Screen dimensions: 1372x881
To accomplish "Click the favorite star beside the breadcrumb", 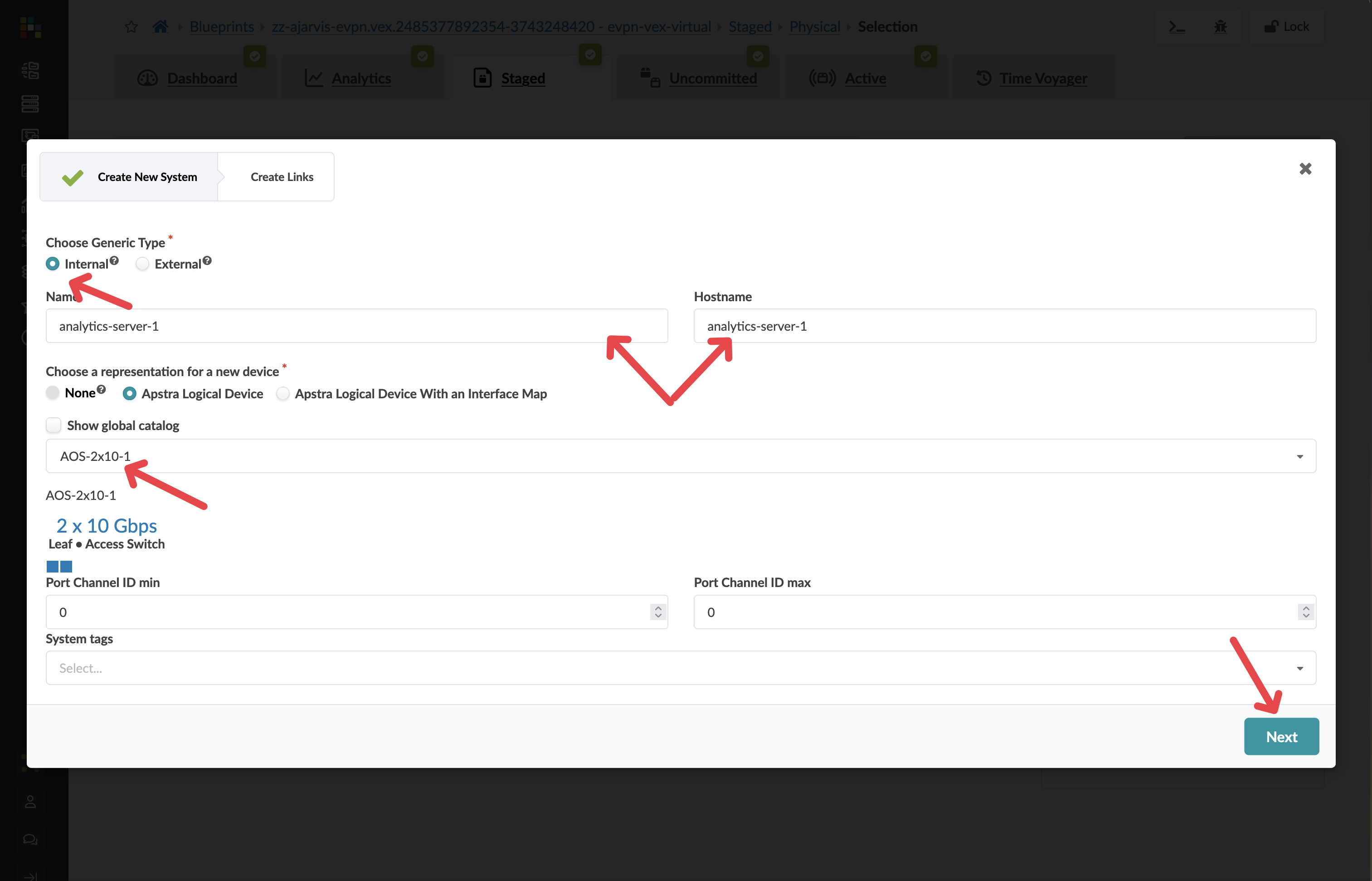I will (131, 26).
